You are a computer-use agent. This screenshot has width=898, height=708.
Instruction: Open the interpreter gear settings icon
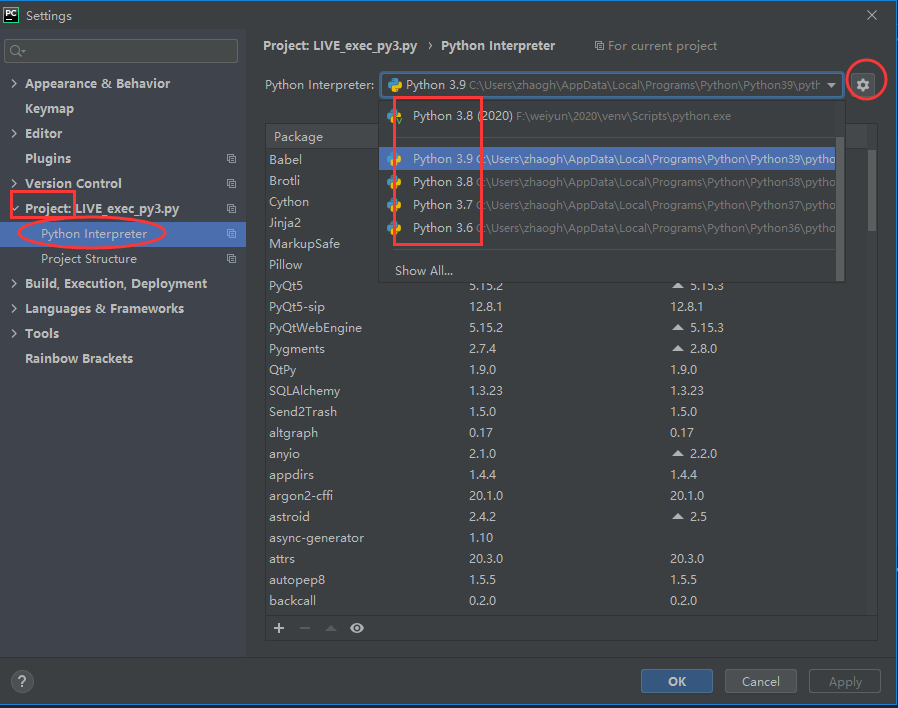pyautogui.click(x=863, y=85)
